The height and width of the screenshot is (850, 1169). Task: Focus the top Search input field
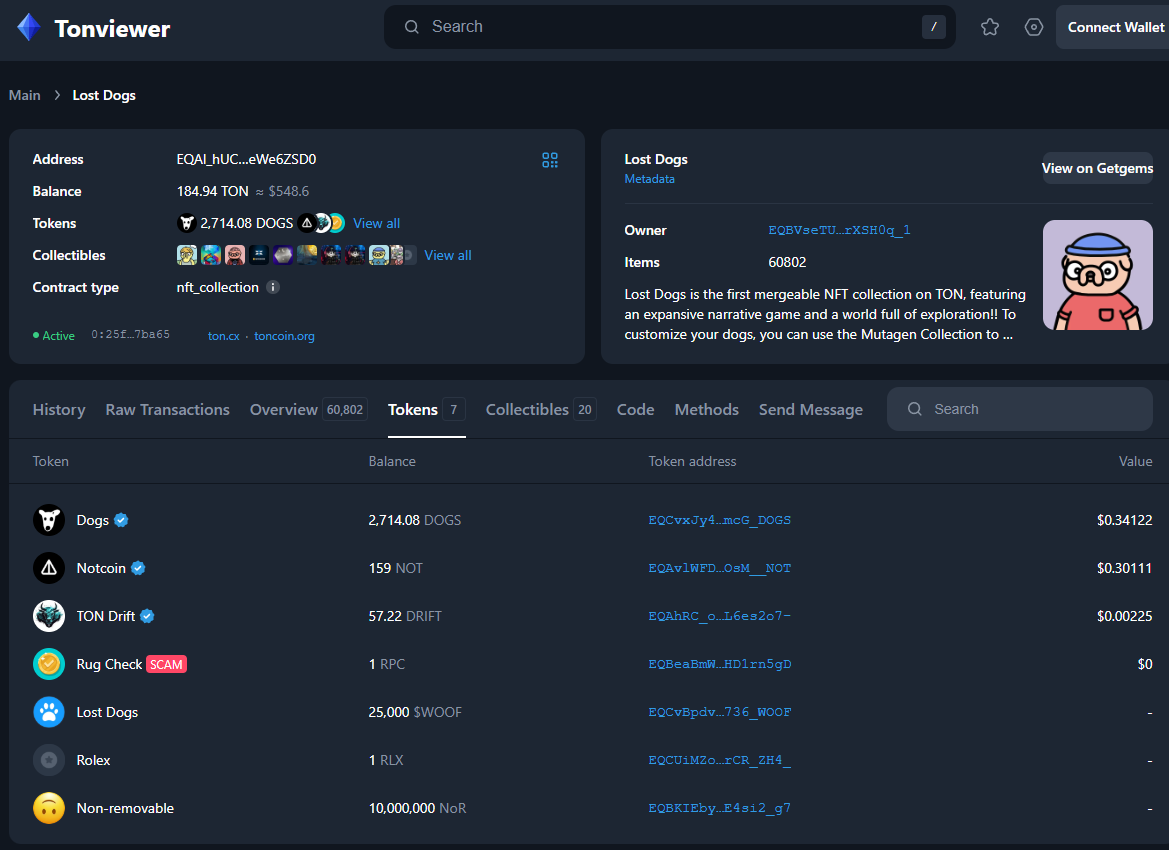669,27
